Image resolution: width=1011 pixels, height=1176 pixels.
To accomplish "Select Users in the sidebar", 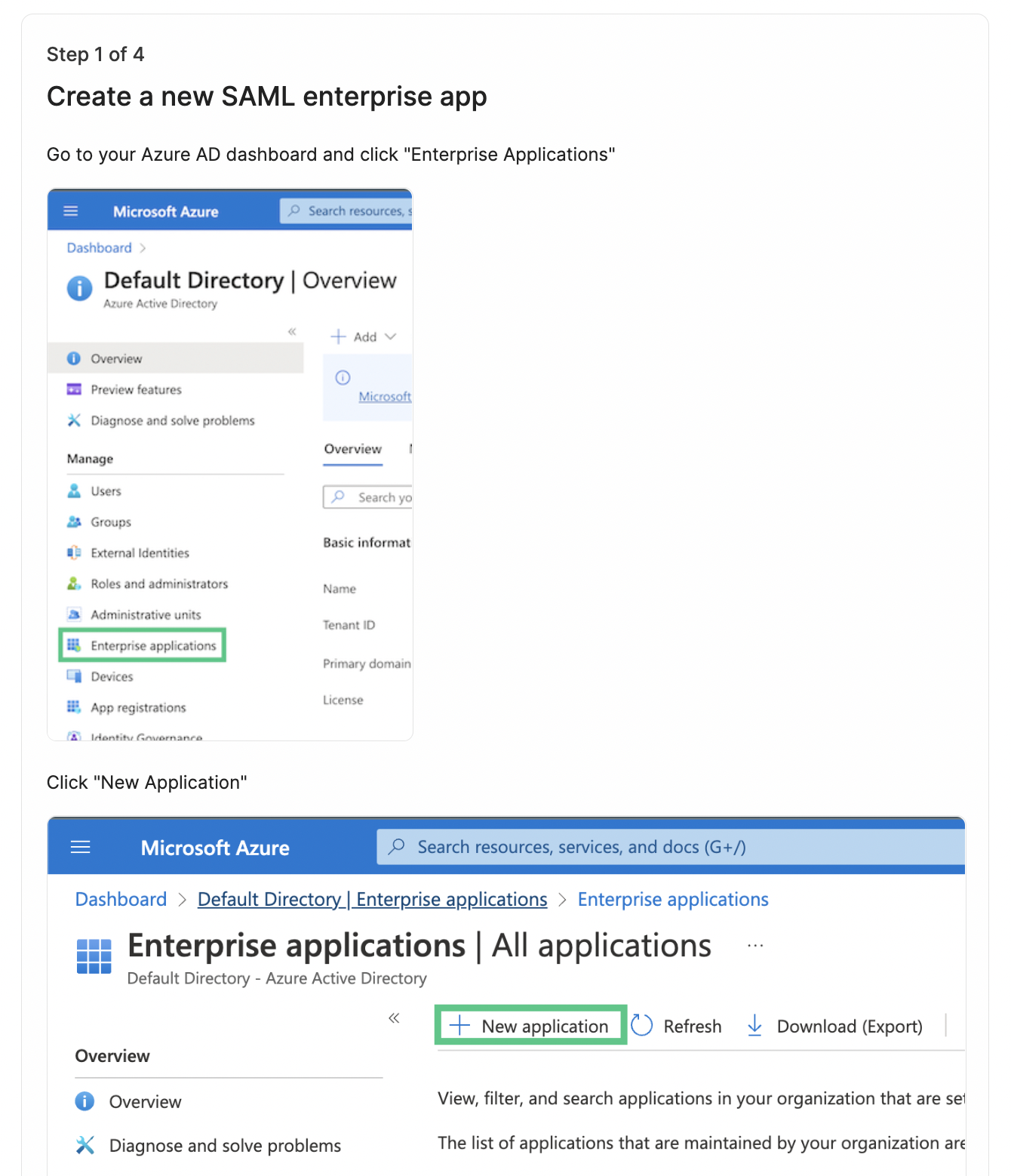I will pyautogui.click(x=105, y=491).
